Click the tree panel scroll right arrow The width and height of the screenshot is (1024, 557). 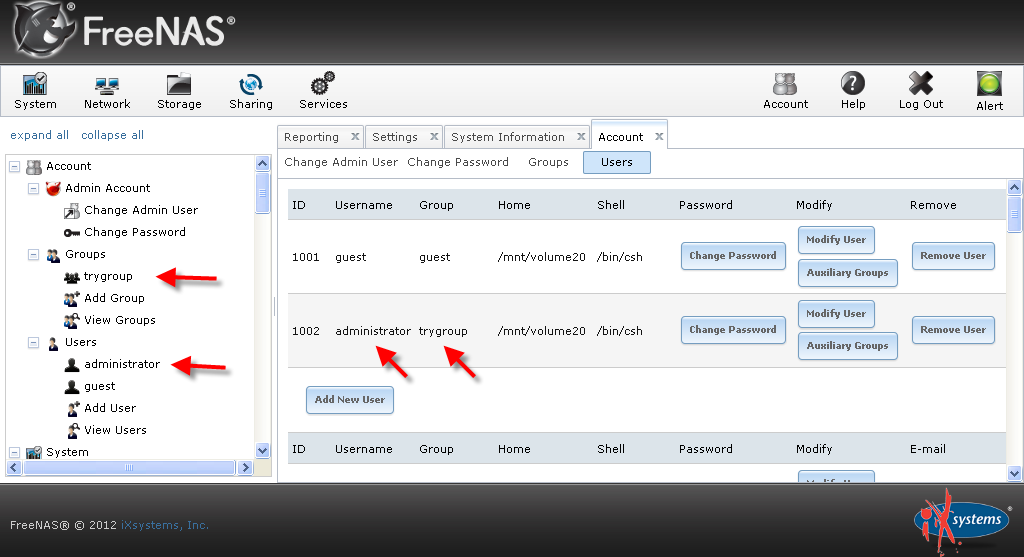click(x=246, y=468)
